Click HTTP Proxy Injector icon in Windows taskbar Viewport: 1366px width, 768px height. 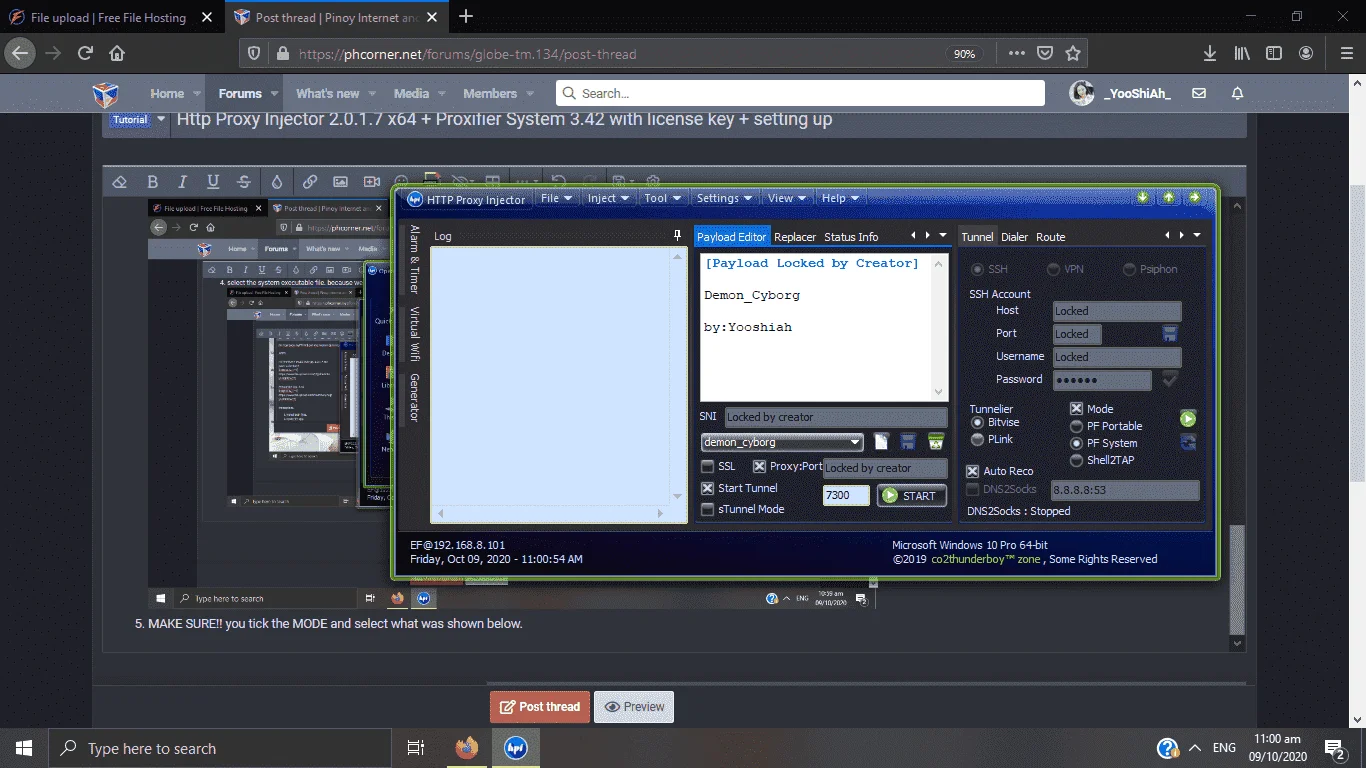pyautogui.click(x=515, y=748)
